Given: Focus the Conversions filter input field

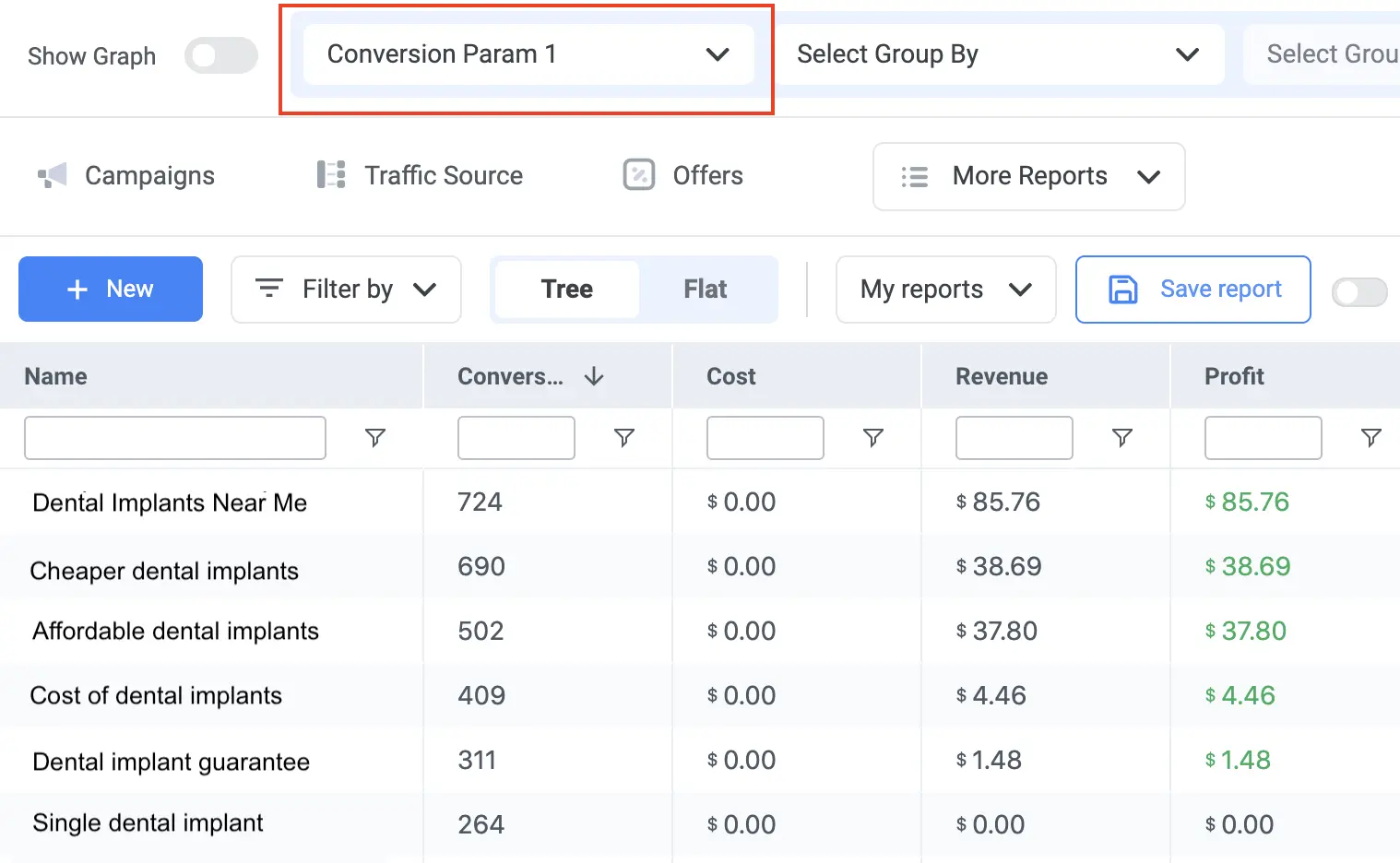Looking at the screenshot, I should tap(516, 438).
